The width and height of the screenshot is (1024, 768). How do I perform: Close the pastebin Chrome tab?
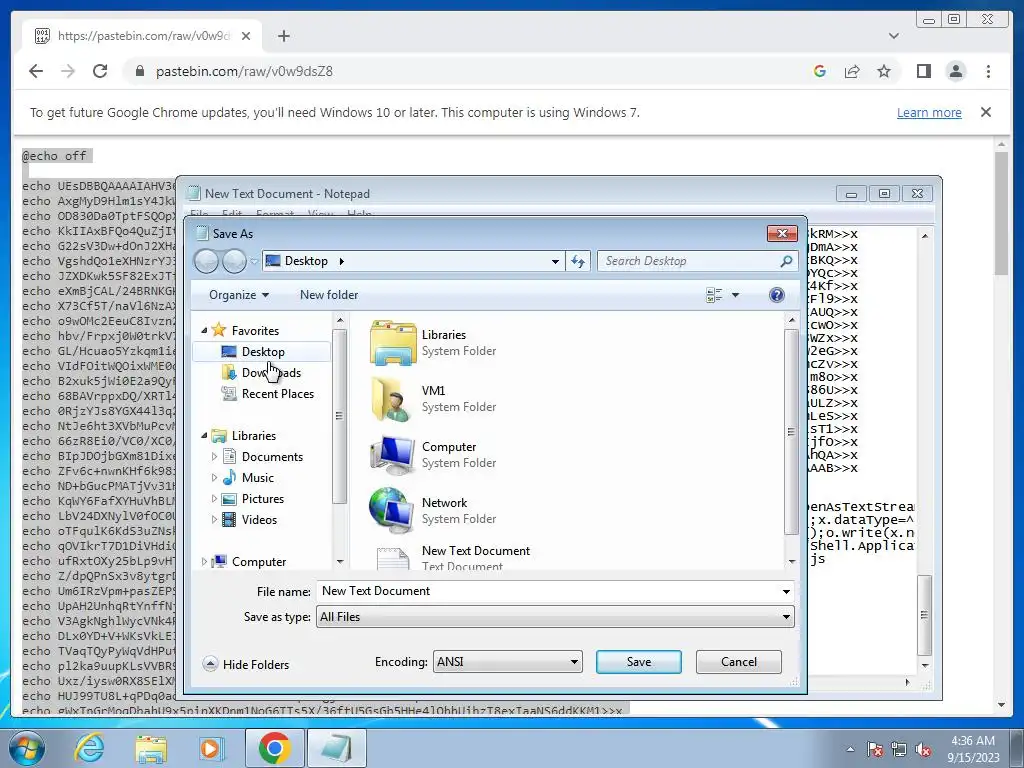[246, 36]
